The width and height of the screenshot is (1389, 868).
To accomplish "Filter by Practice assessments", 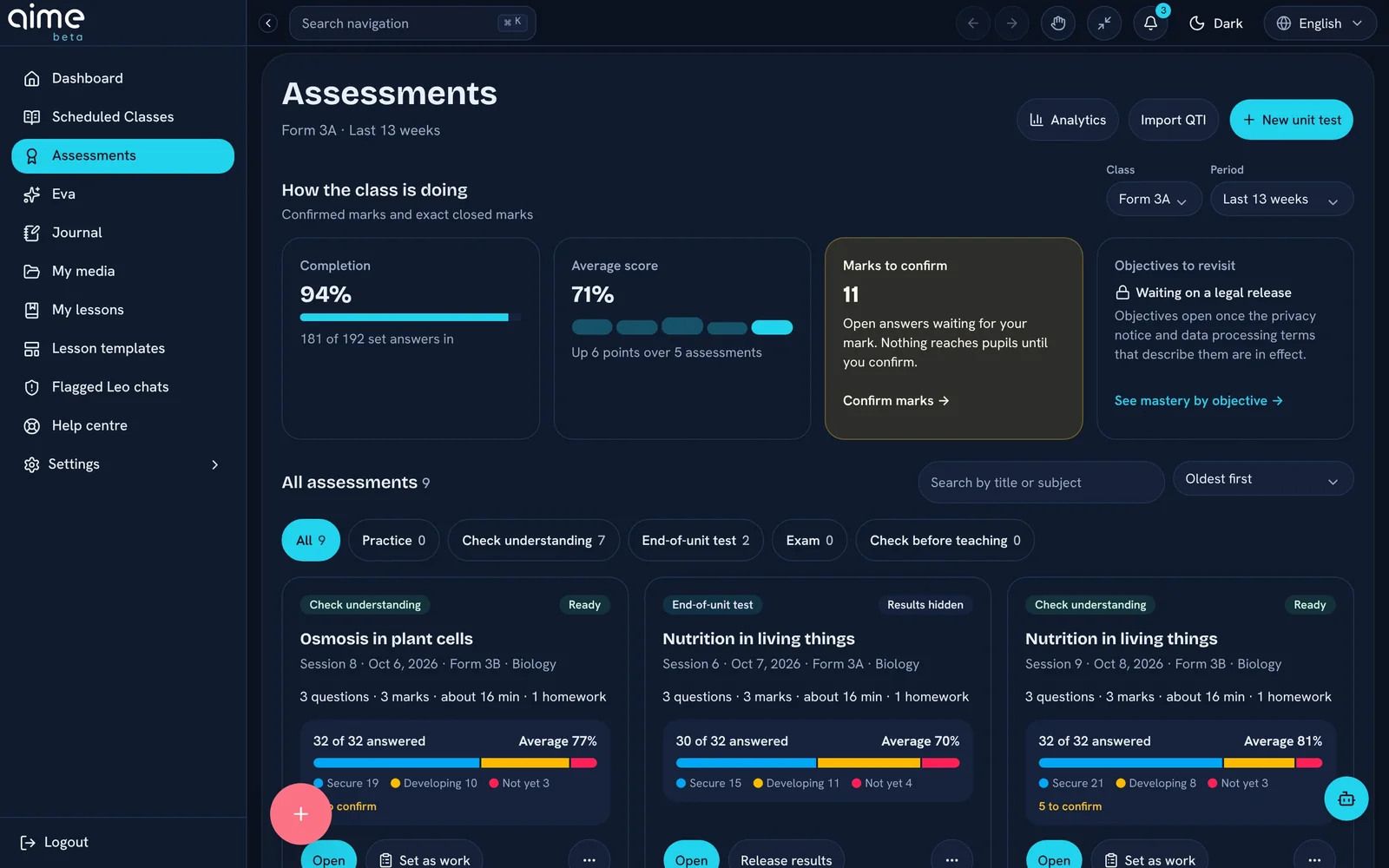I will coord(393,540).
